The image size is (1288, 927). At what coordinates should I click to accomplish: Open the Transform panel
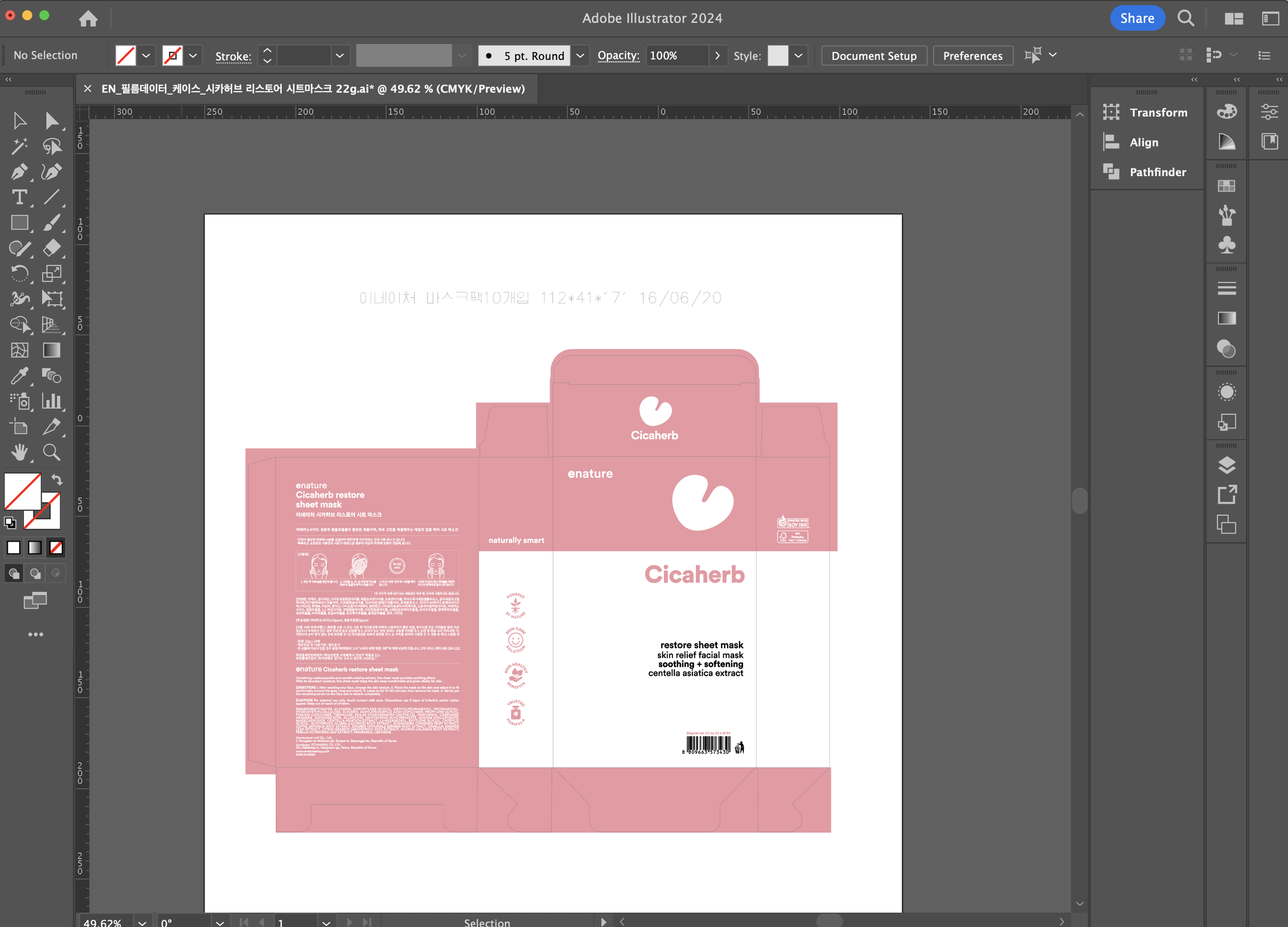(x=1145, y=112)
